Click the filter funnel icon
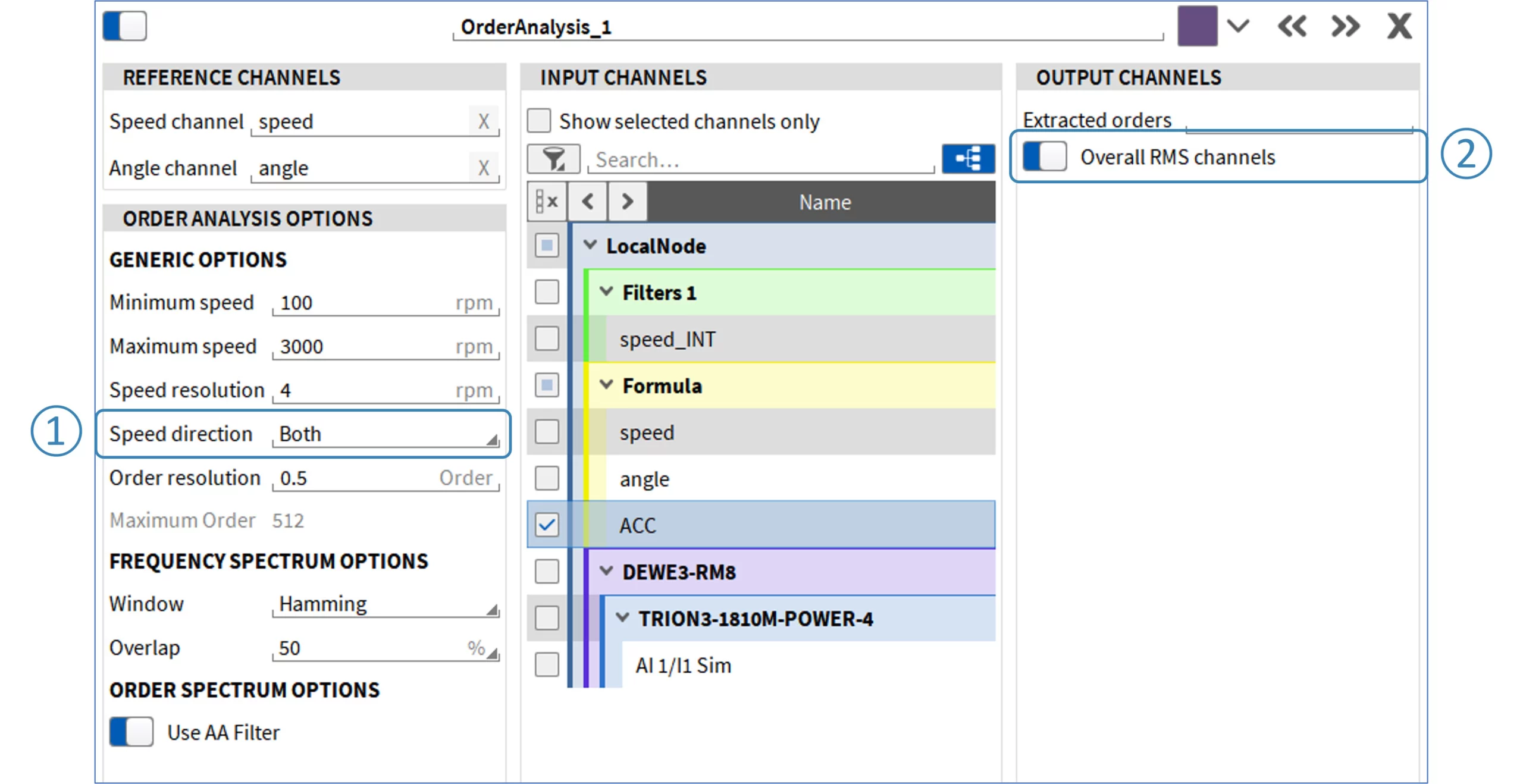1523x784 pixels. pos(553,159)
